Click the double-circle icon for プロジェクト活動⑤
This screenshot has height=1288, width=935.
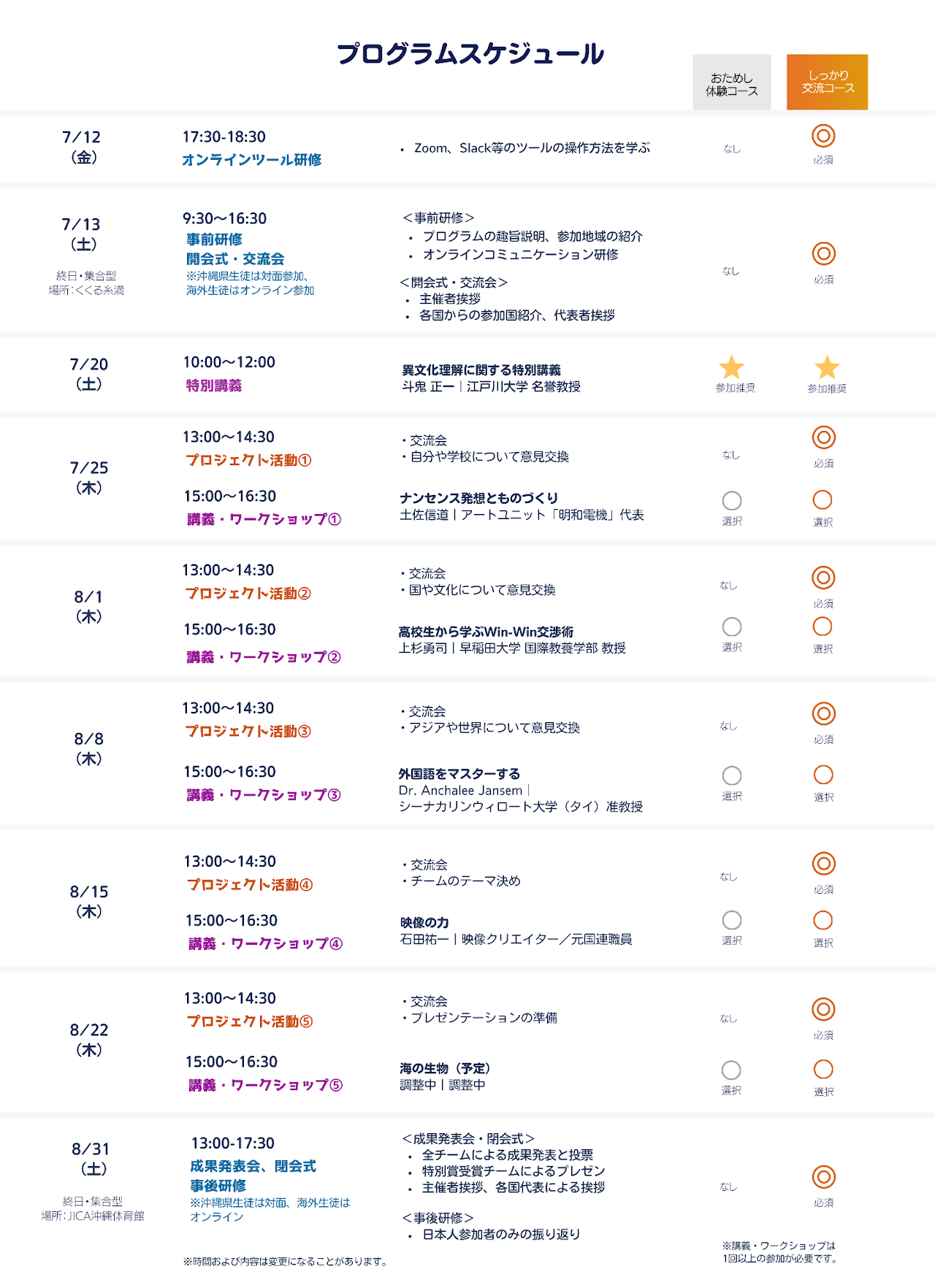pos(823,1010)
